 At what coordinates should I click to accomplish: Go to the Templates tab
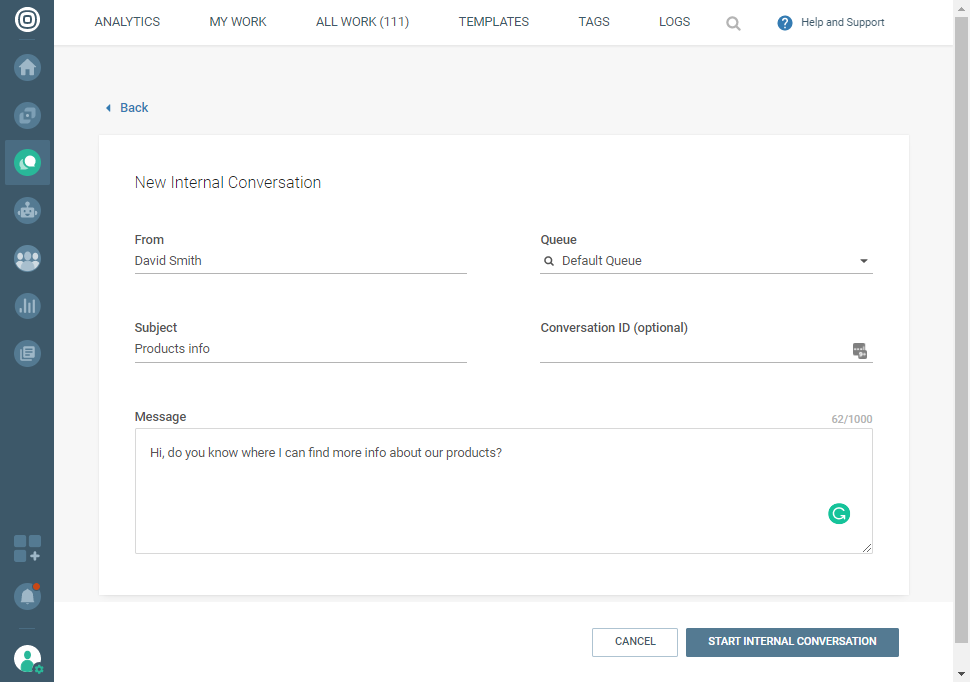(x=494, y=22)
